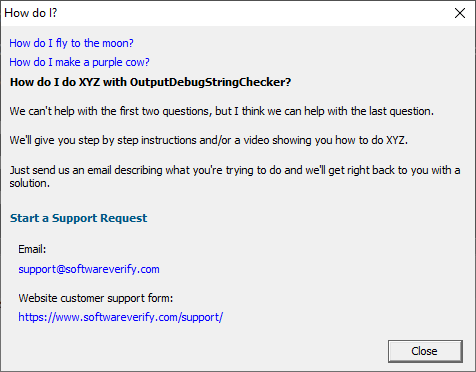476x372 pixels.
Task: Open the 'How do I fly to the moon?' link
Action: pyautogui.click(x=71, y=43)
